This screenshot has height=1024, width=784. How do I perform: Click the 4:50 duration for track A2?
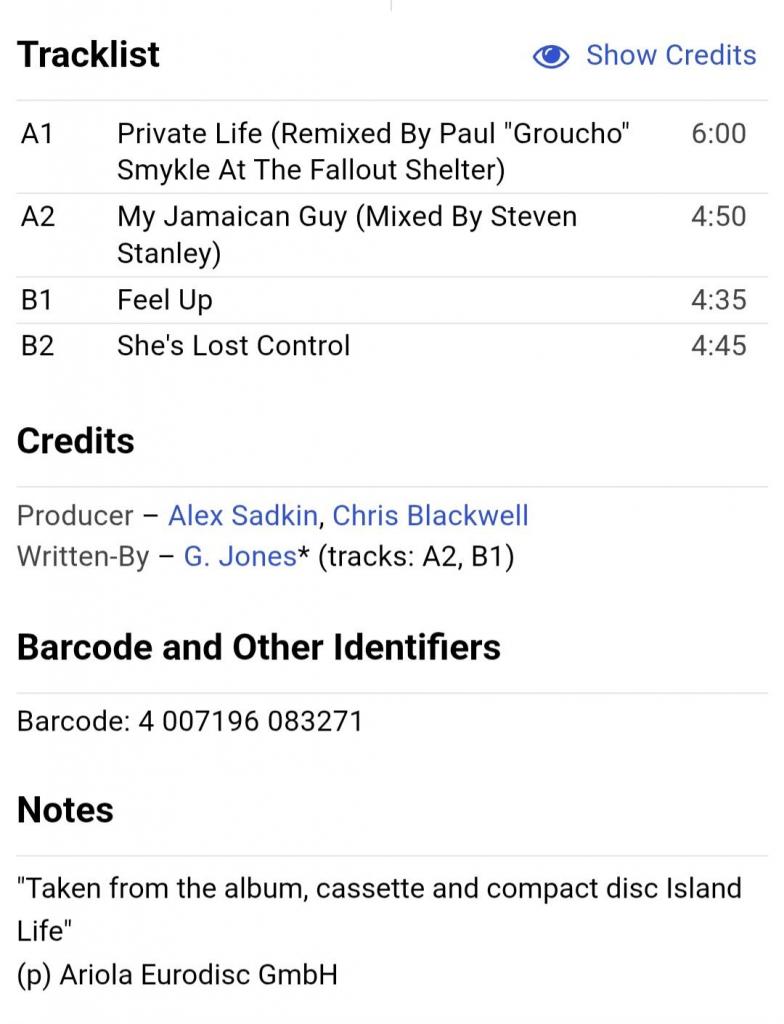point(718,216)
